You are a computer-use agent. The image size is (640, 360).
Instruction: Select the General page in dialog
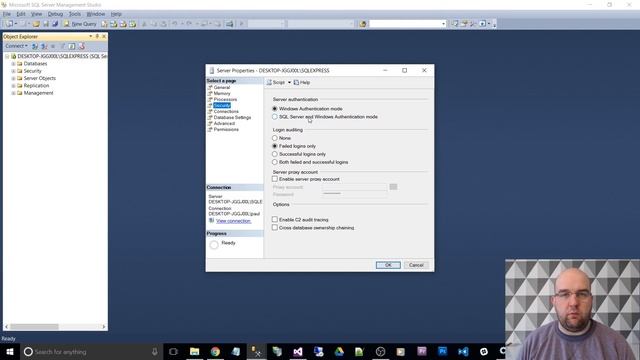pos(222,87)
